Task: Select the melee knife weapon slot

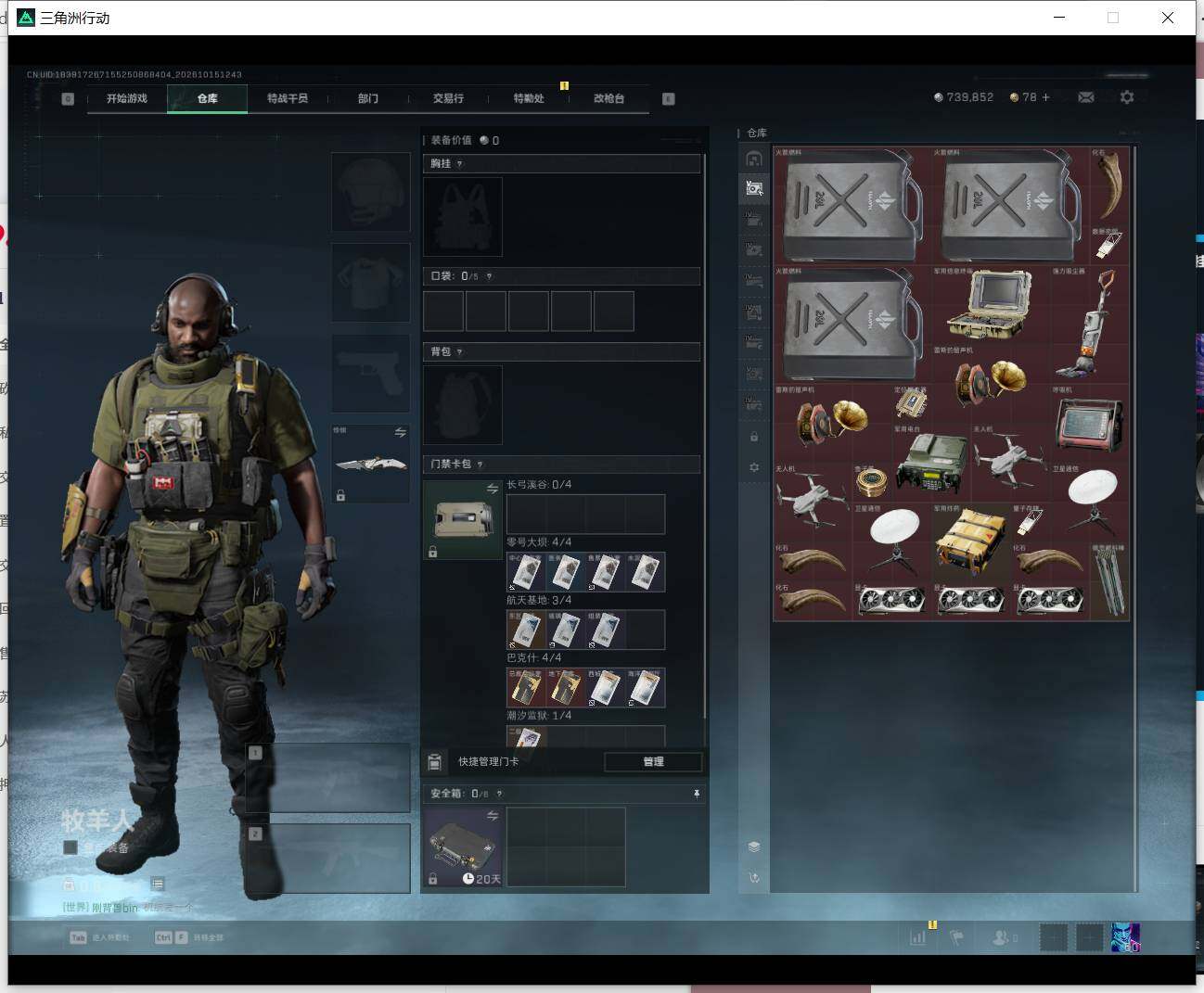Action: (x=371, y=464)
